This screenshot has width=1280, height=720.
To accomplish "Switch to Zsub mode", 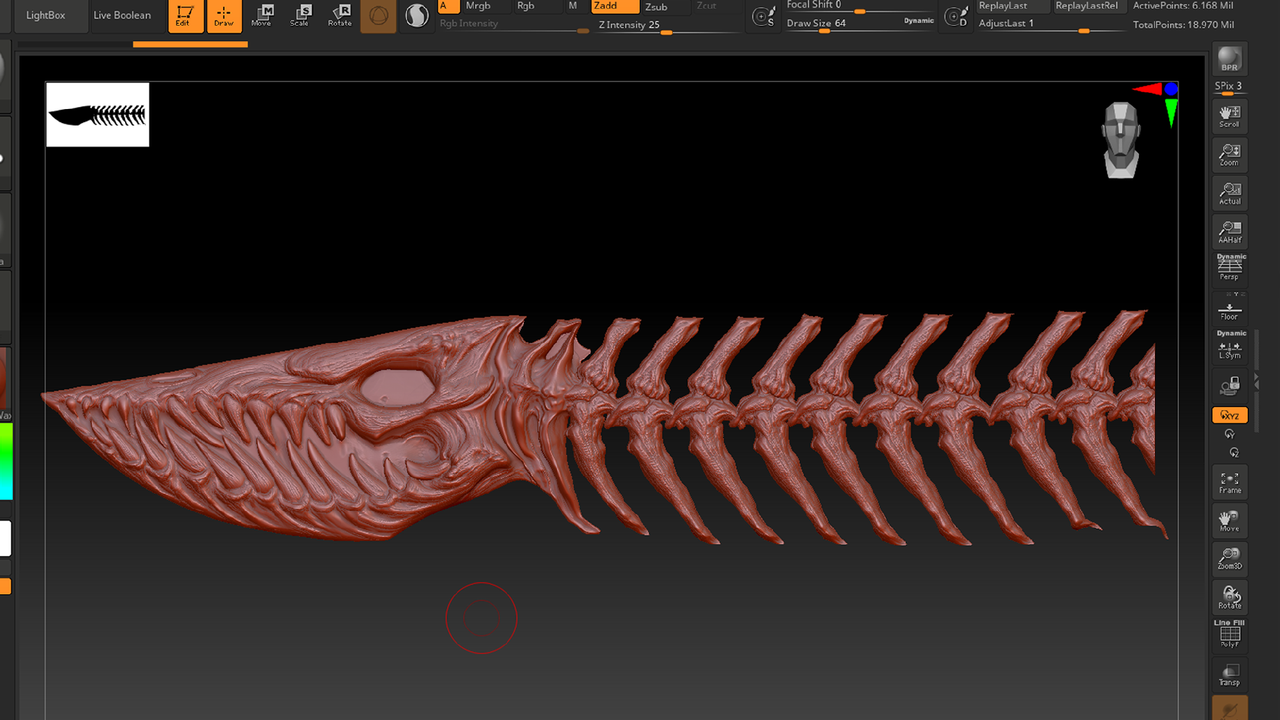I will (x=656, y=6).
